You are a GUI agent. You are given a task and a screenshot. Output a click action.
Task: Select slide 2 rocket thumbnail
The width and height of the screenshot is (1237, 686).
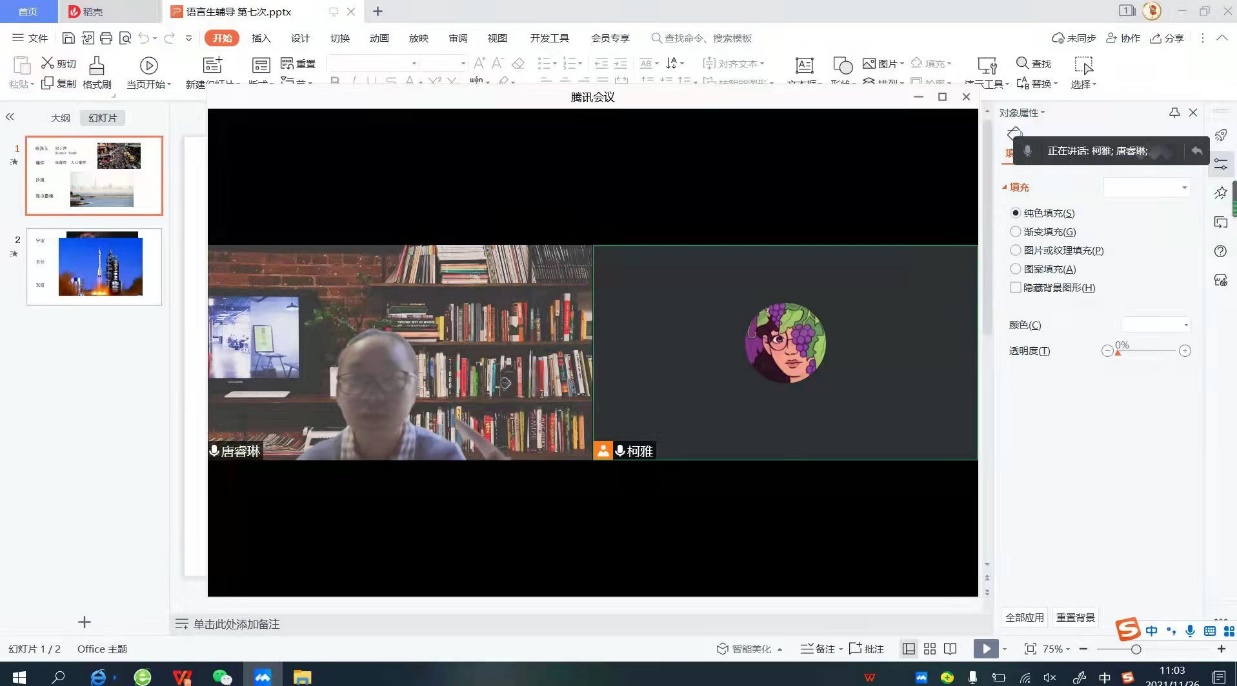click(x=94, y=266)
